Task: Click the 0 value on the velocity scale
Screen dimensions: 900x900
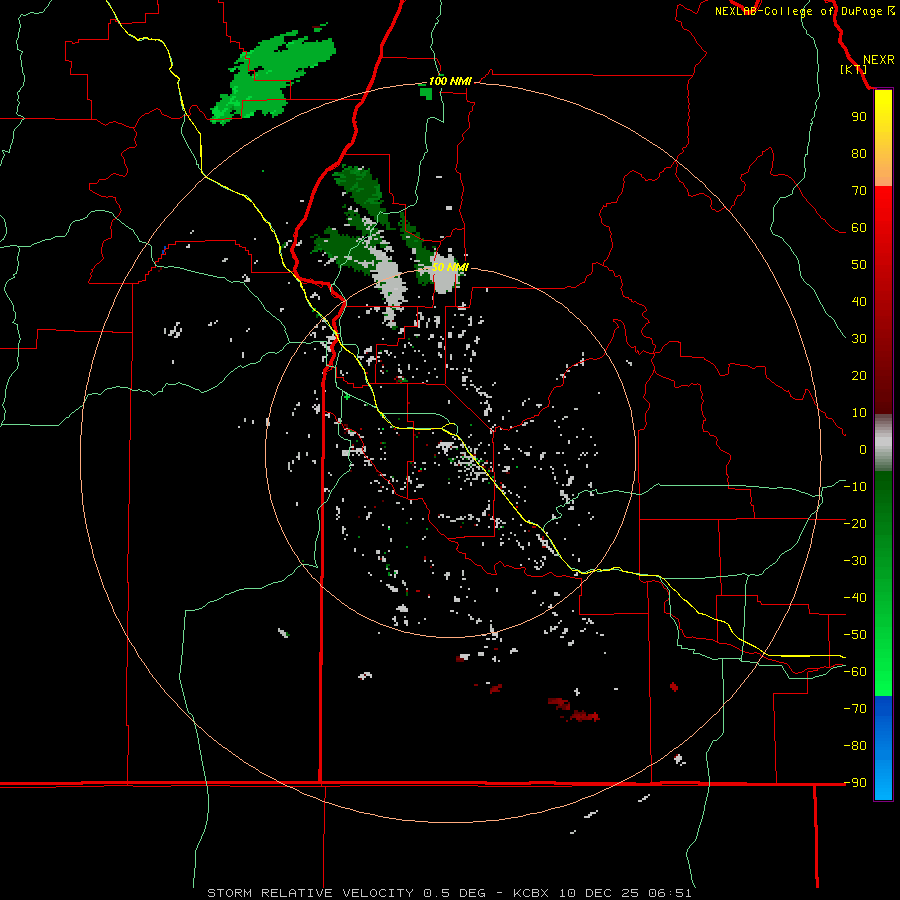Action: point(863,450)
